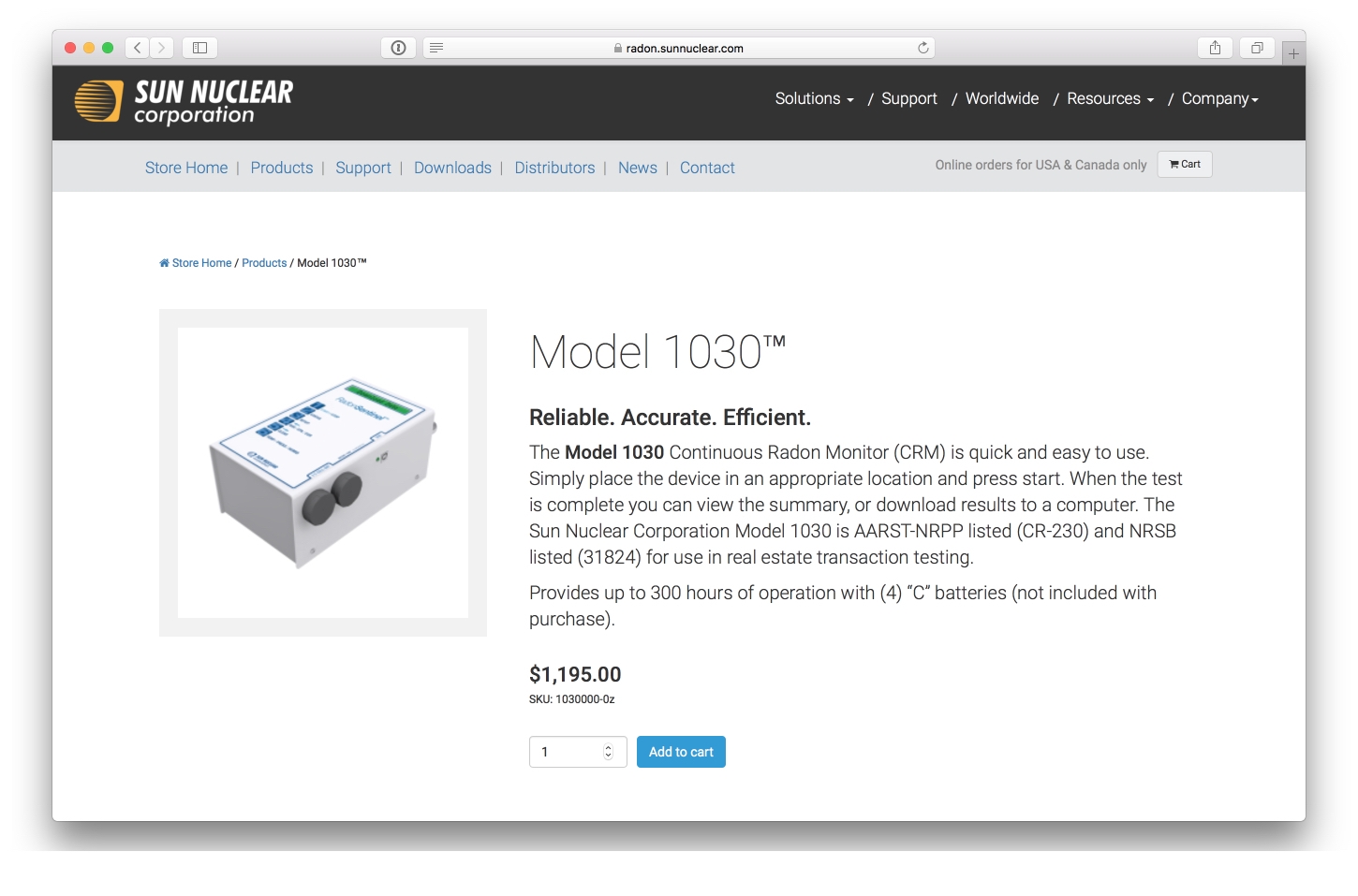Expand the Solutions dropdown menu
The height and width of the screenshot is (896, 1358).
814,99
